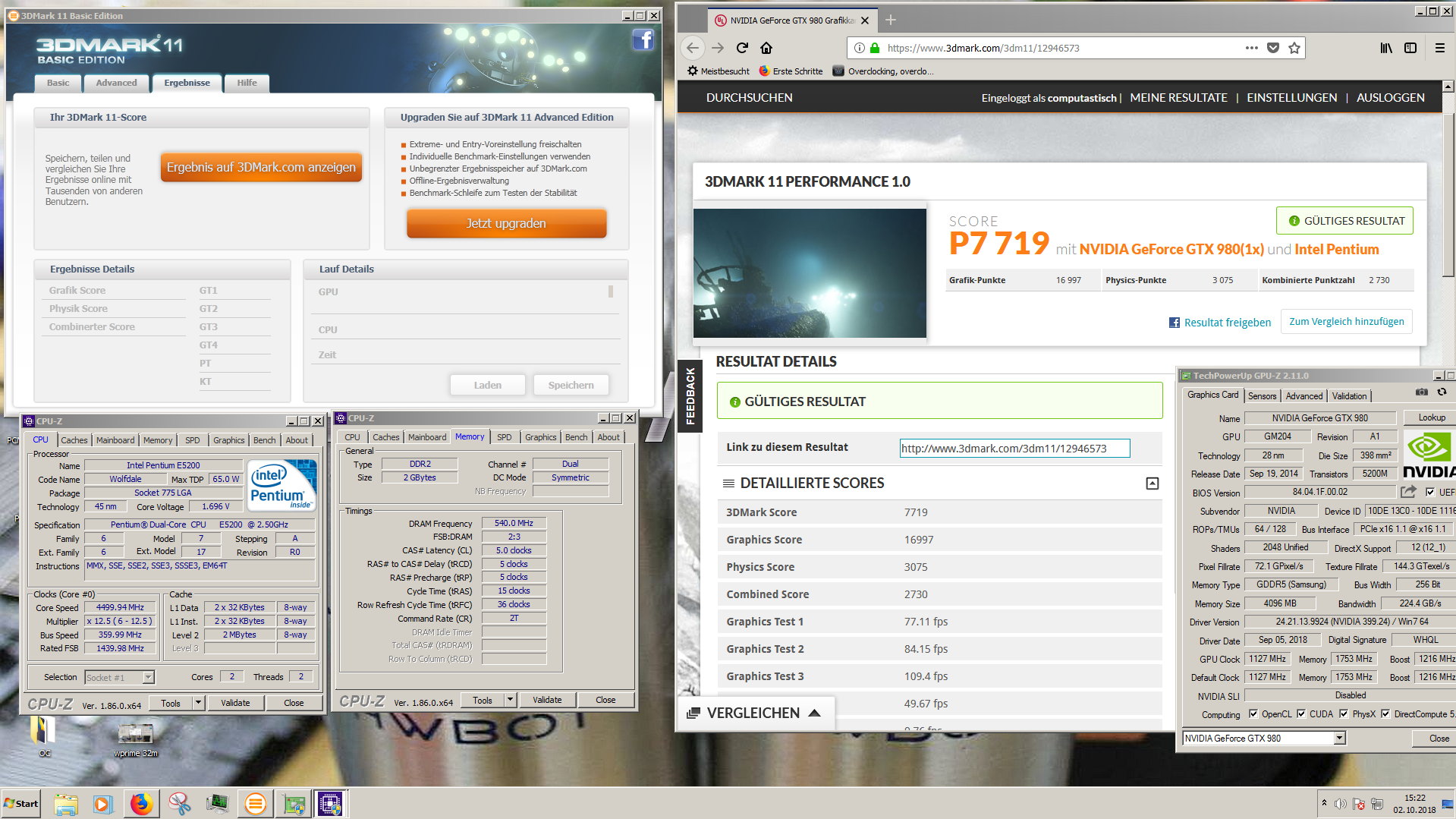The height and width of the screenshot is (819, 1456).
Task: Switch to 3DMark 11 orange taskbar icon
Action: [256, 803]
